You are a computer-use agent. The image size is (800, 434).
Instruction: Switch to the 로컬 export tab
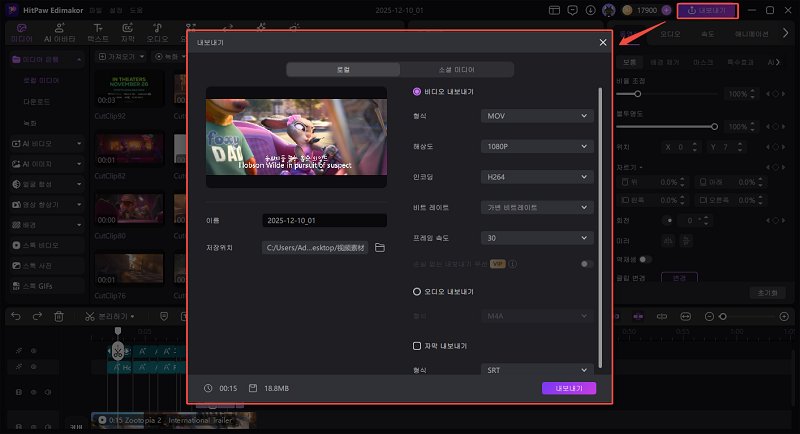point(343,69)
